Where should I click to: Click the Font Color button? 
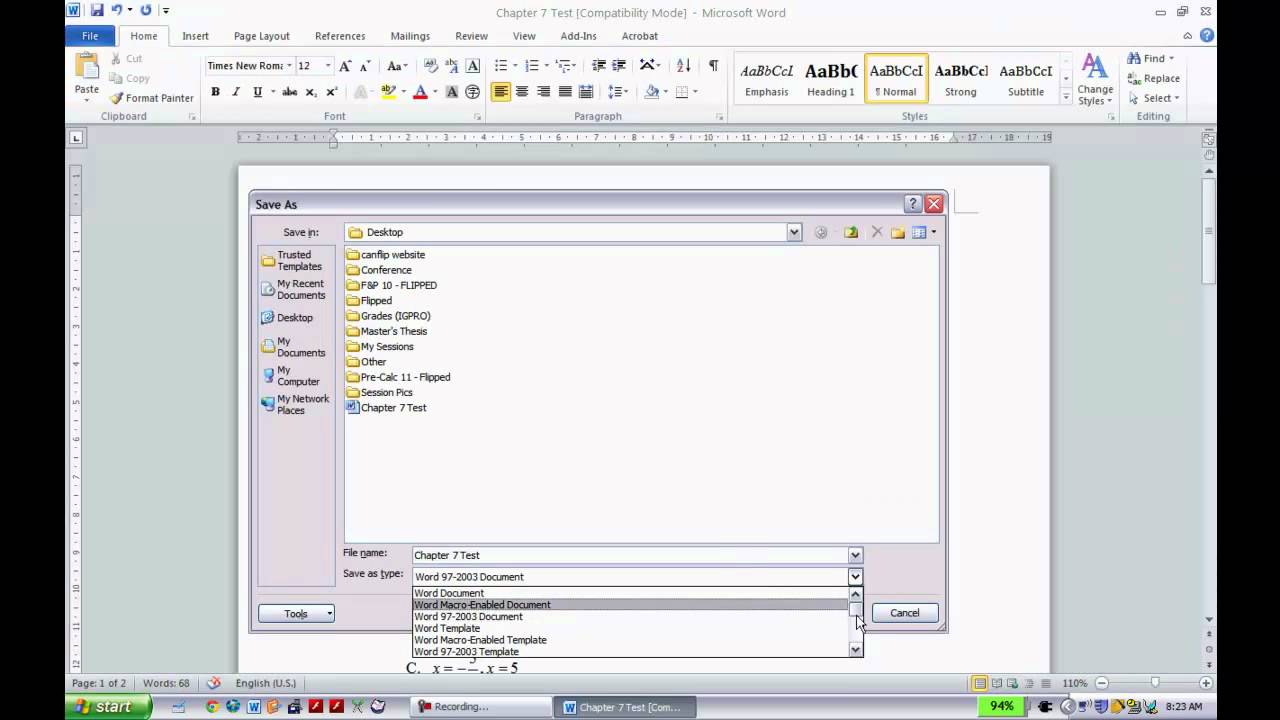coord(421,92)
